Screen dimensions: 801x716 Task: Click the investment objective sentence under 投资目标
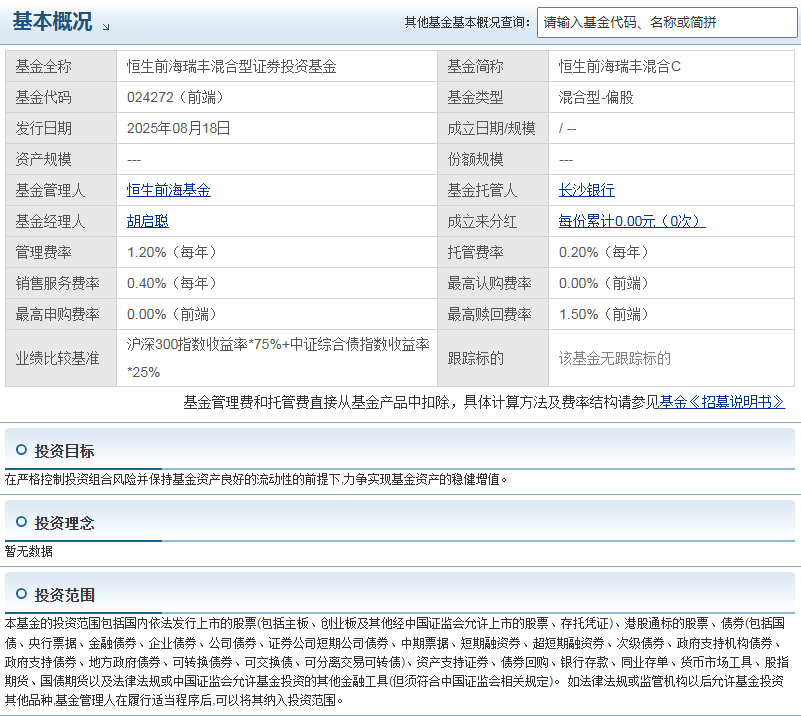pyautogui.click(x=256, y=480)
